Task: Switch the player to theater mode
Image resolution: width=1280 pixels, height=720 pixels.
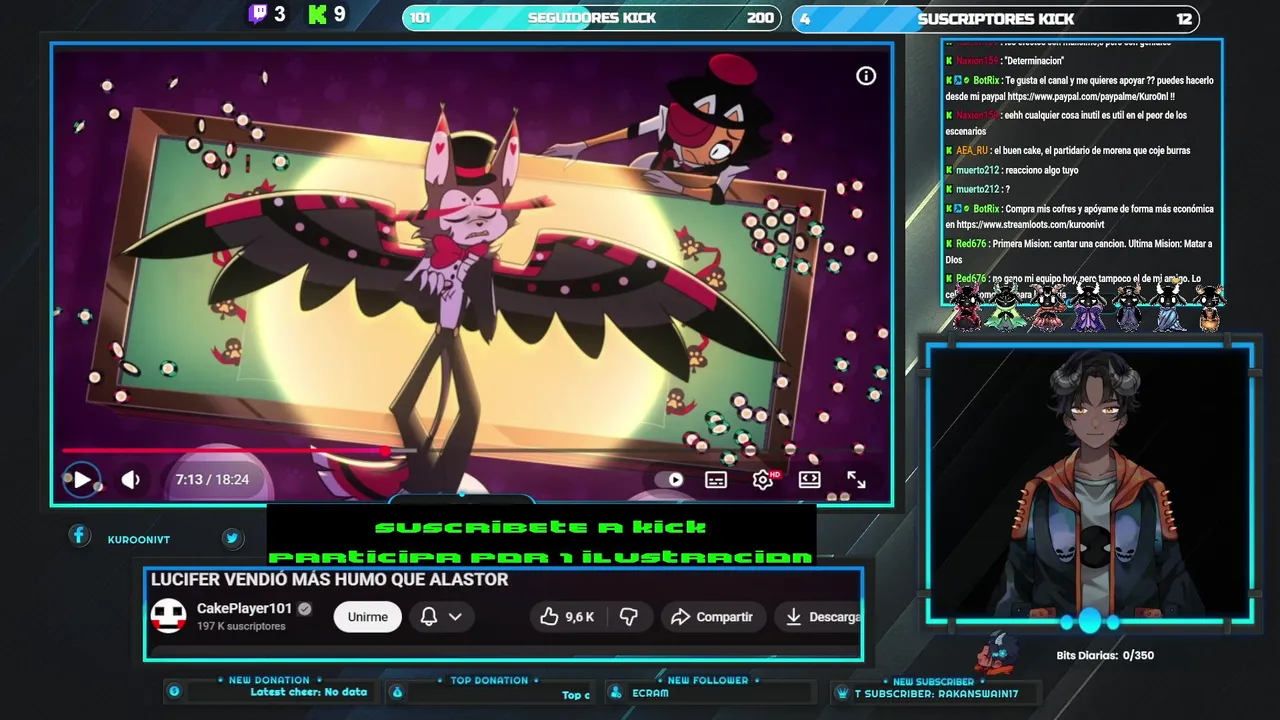Action: pos(810,480)
